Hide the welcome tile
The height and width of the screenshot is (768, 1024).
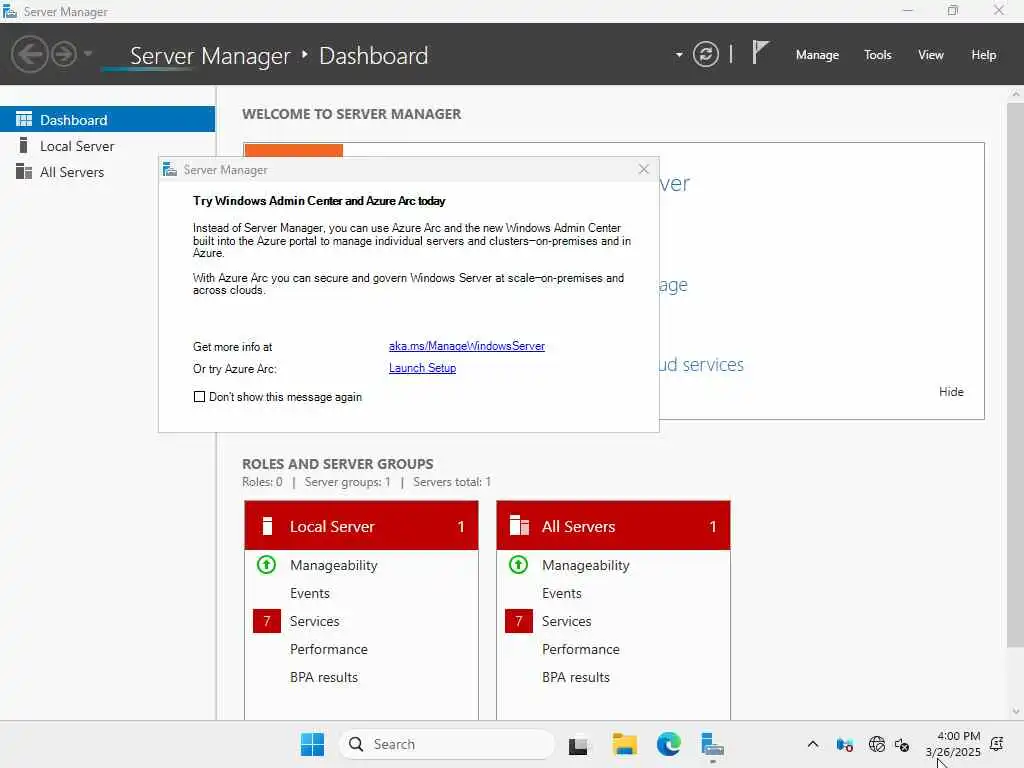pos(951,392)
